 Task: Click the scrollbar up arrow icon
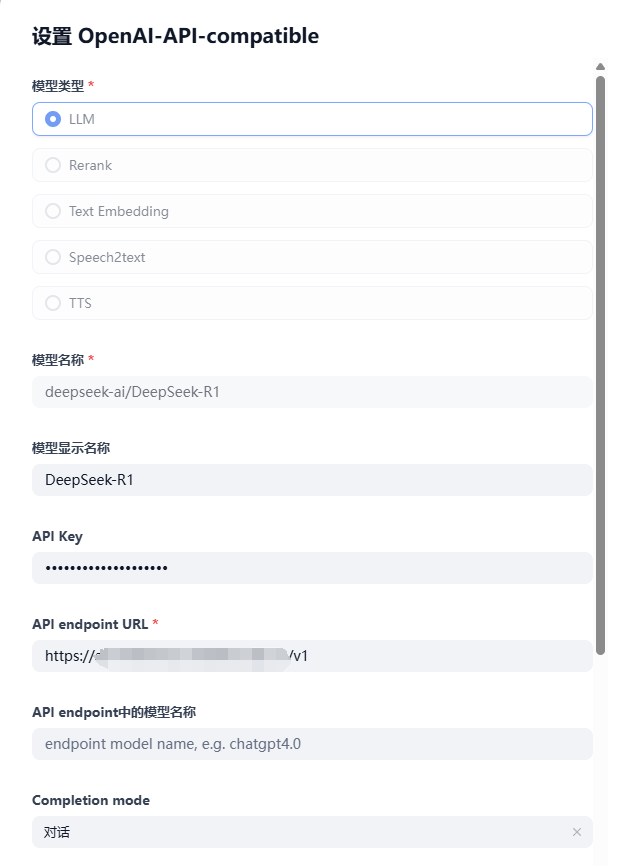(x=601, y=67)
